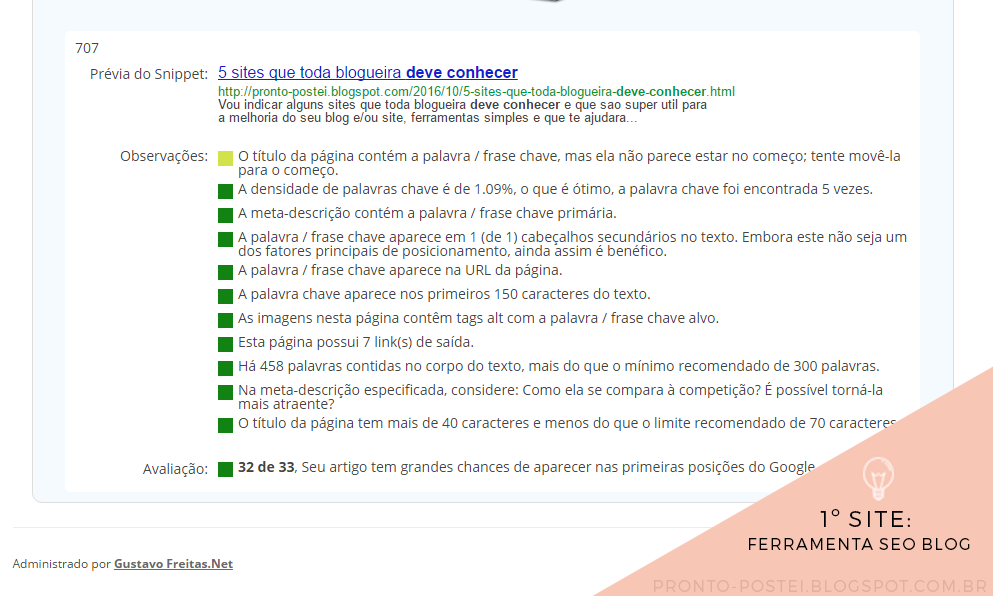Click the green square next to the meta-descrição observation

coord(224,214)
